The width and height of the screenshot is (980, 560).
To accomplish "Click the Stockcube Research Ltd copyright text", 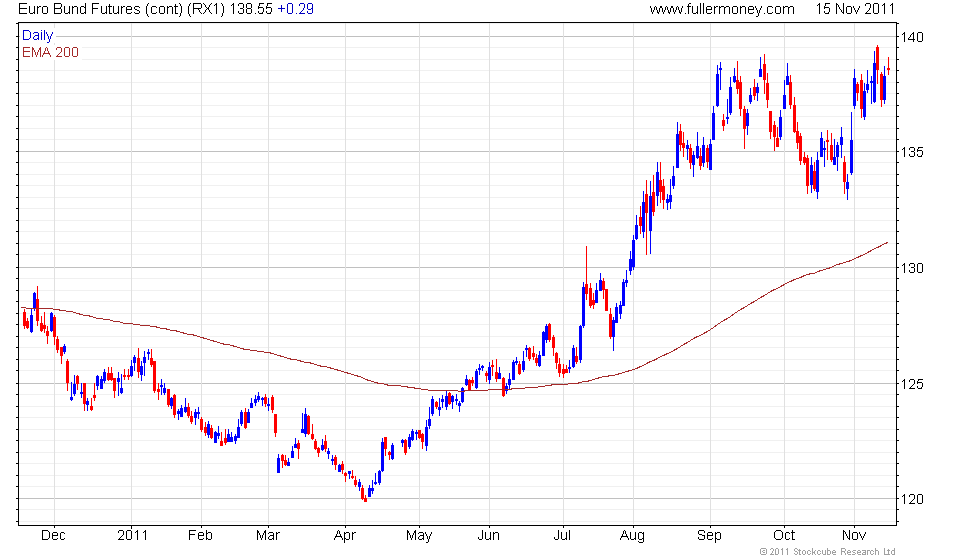I will (828, 552).
